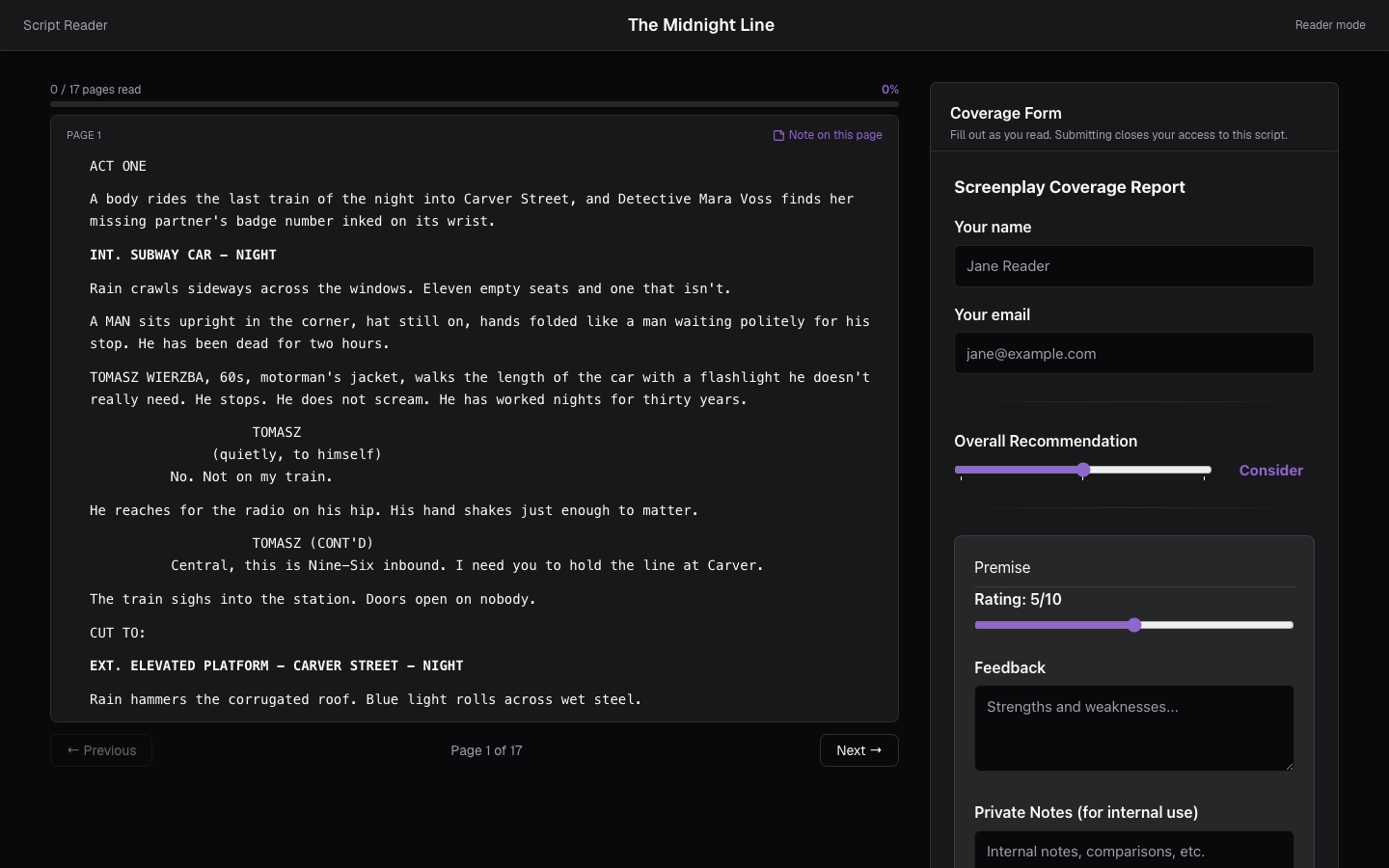Click the 'EXT. ELEVATED PLATFORM' scene heading
Screen dimensions: 1389x868
pos(277,665)
